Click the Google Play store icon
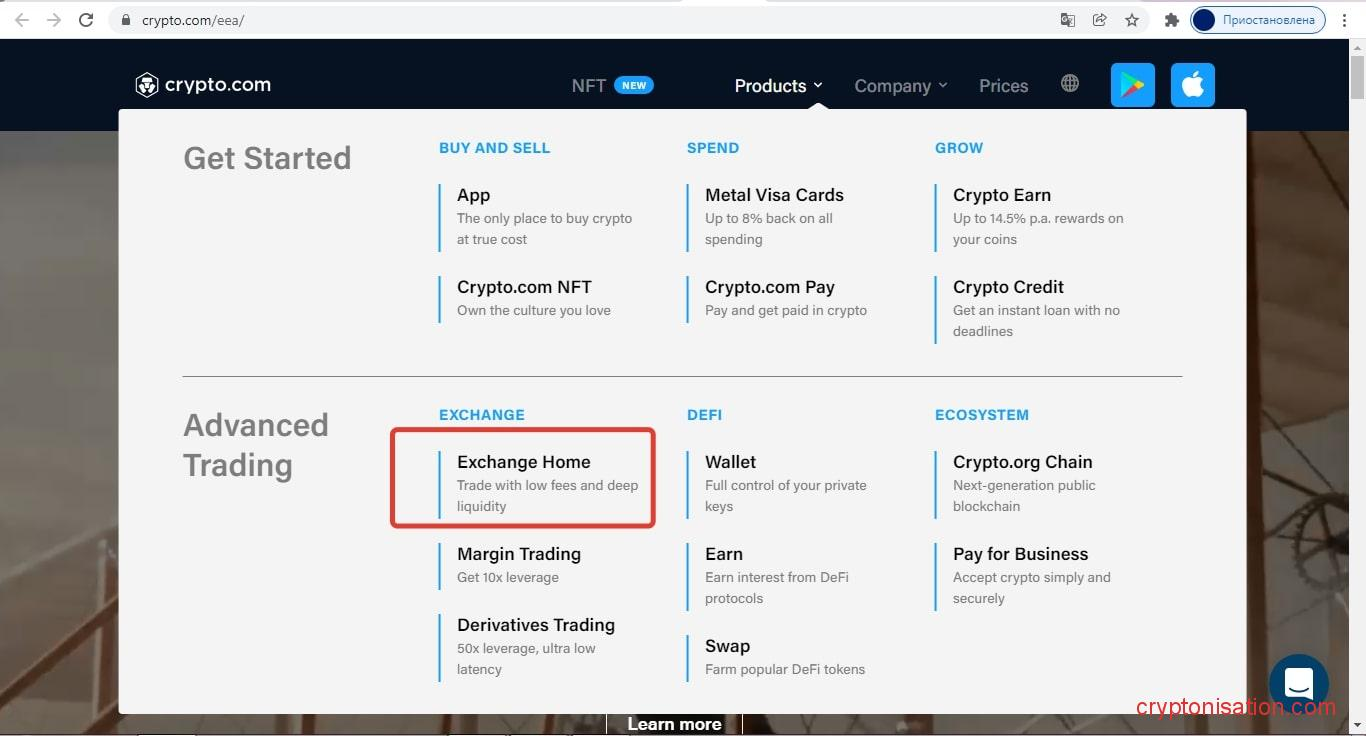Image resolution: width=1366 pixels, height=736 pixels. tap(1132, 86)
